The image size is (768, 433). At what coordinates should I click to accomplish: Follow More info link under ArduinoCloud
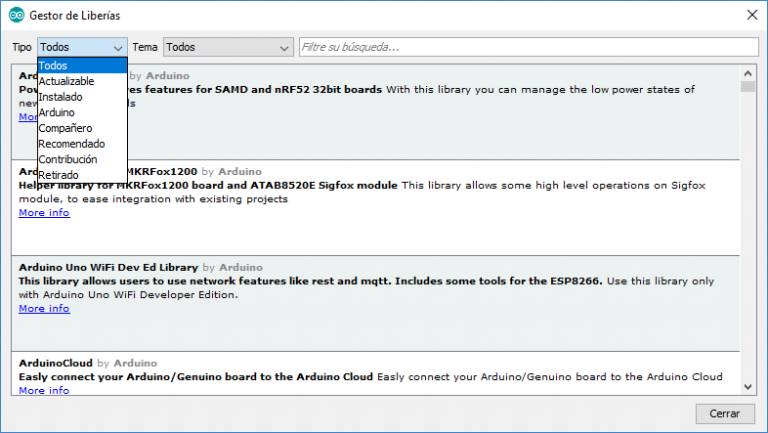point(44,390)
